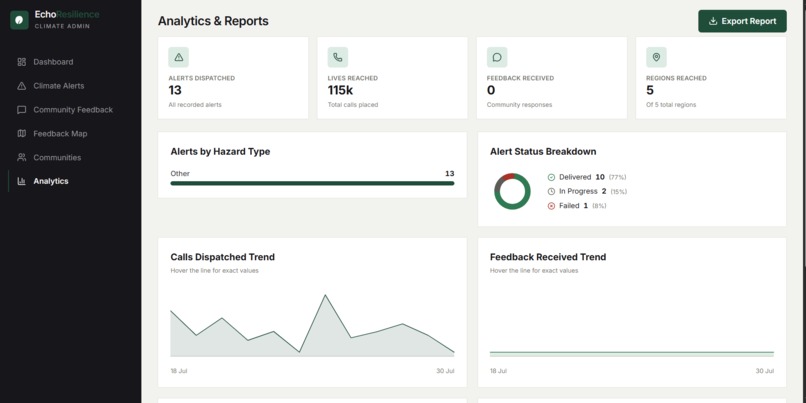Click the Calls Dispatched Trend area chart
The height and width of the screenshot is (403, 806).
pyautogui.click(x=312, y=326)
